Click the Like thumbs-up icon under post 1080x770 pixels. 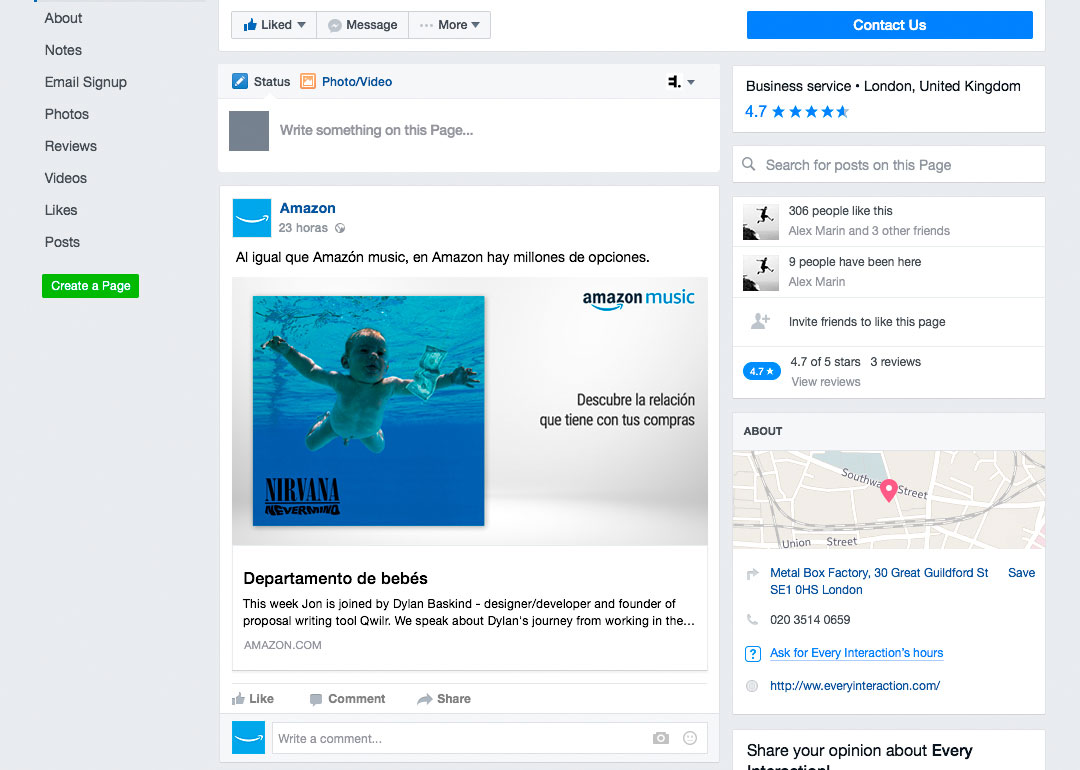(238, 699)
